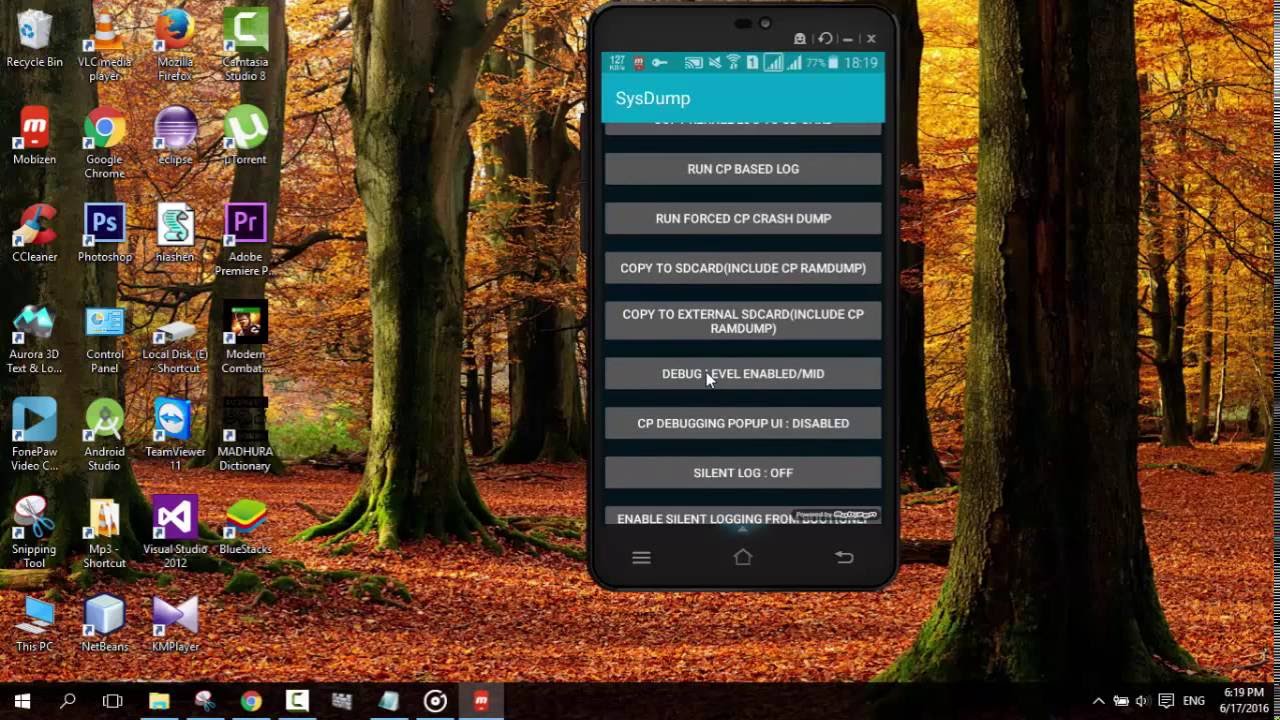Click the Mobizen face icon above phone screen
Screen dimensions: 1280x720
(800, 39)
